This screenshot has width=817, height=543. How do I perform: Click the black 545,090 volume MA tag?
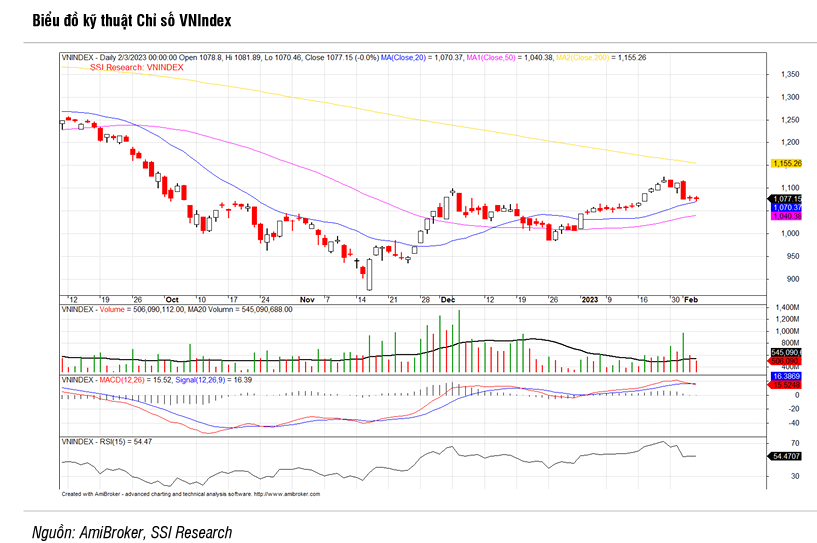coord(786,353)
